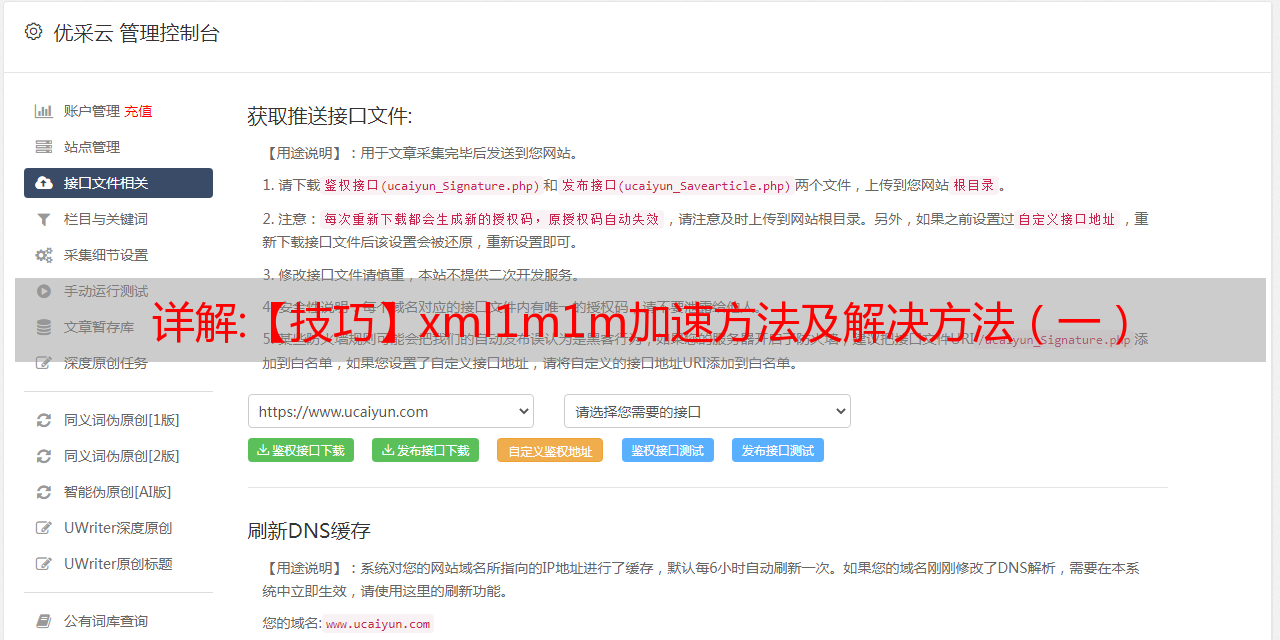Image resolution: width=1280 pixels, height=640 pixels.
Task: Click the book icon for 公有词库查询
Action: point(44,621)
